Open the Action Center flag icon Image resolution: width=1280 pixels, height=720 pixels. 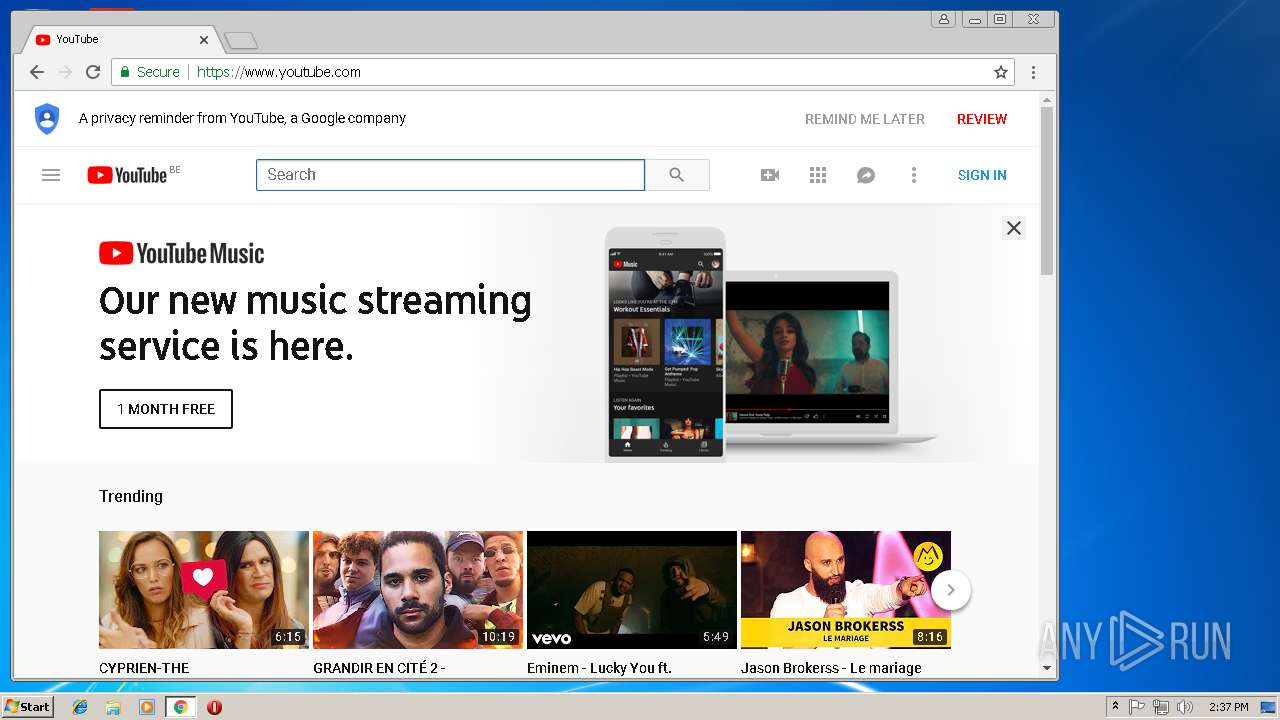1137,707
